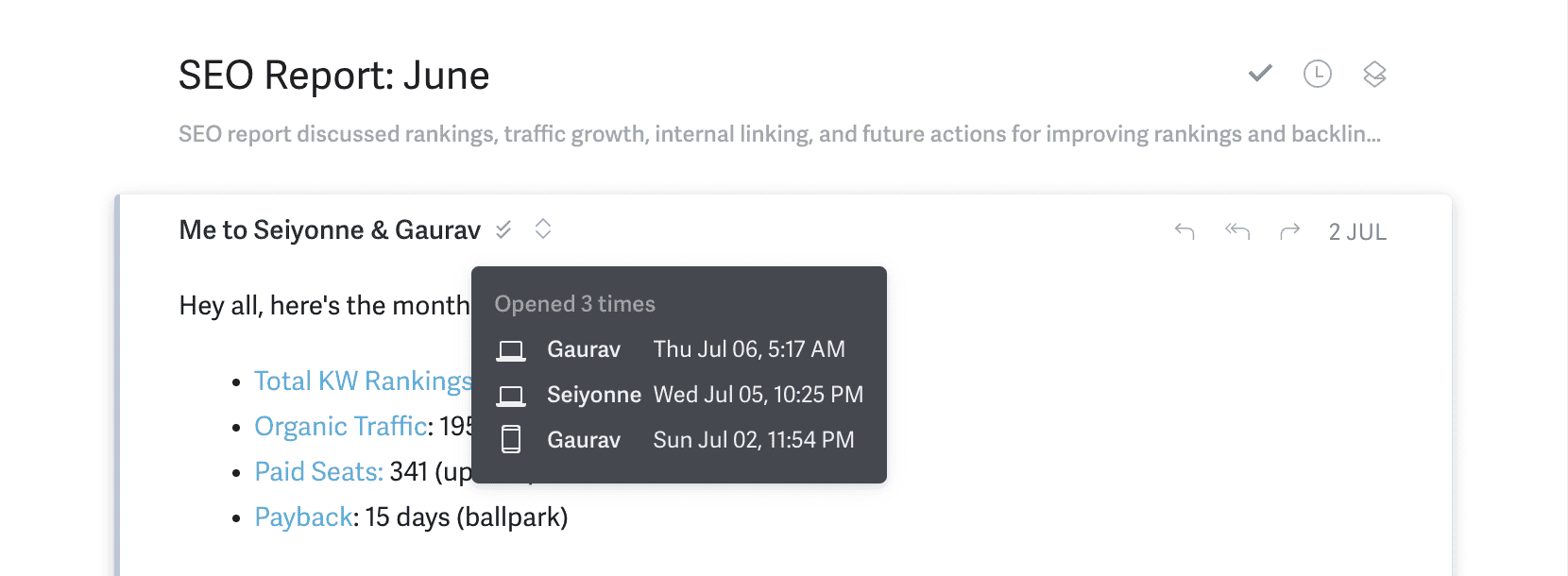The height and width of the screenshot is (576, 1568).
Task: Click the reply arrow icon
Action: click(x=1185, y=231)
